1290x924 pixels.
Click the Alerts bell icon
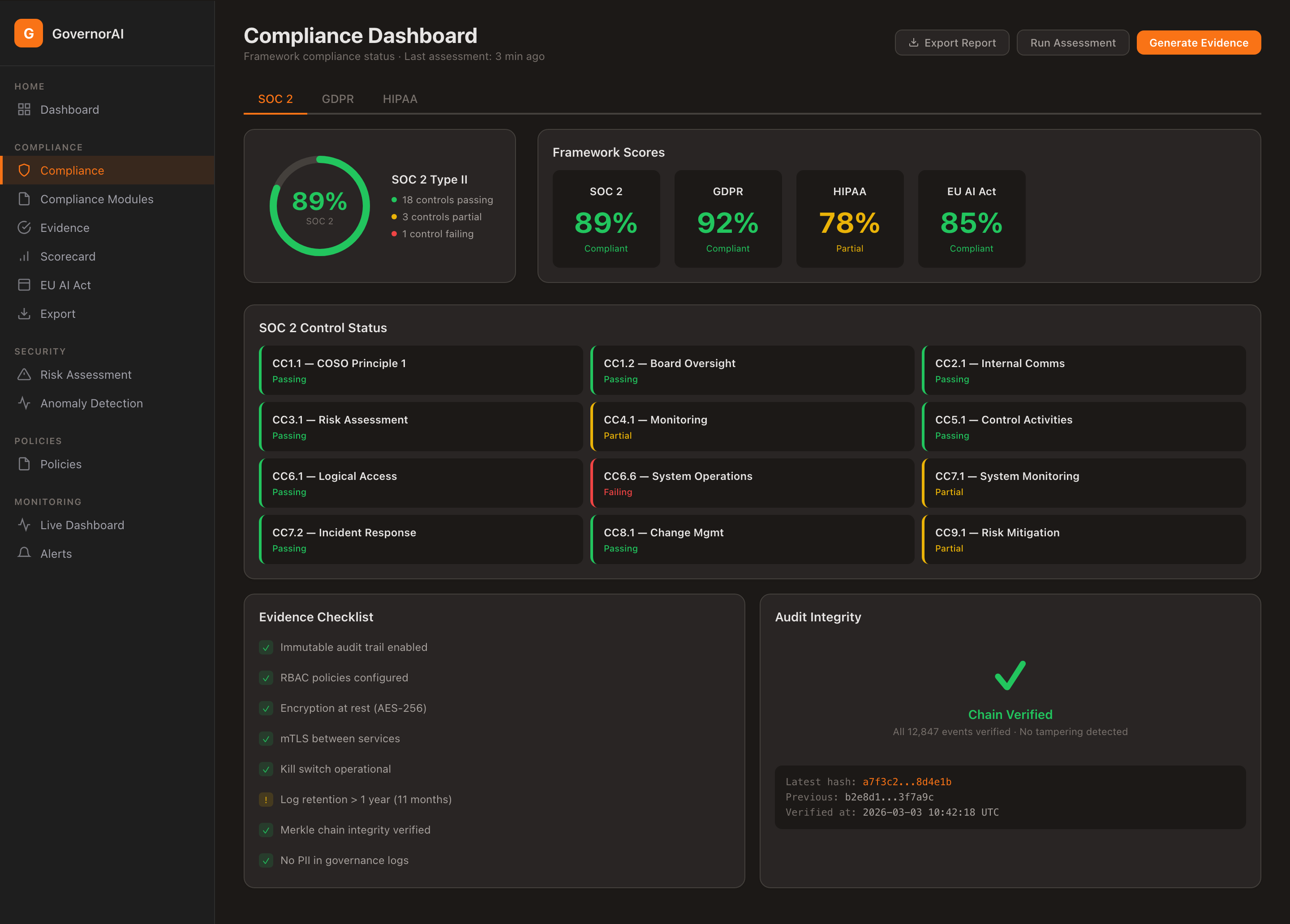coord(24,553)
